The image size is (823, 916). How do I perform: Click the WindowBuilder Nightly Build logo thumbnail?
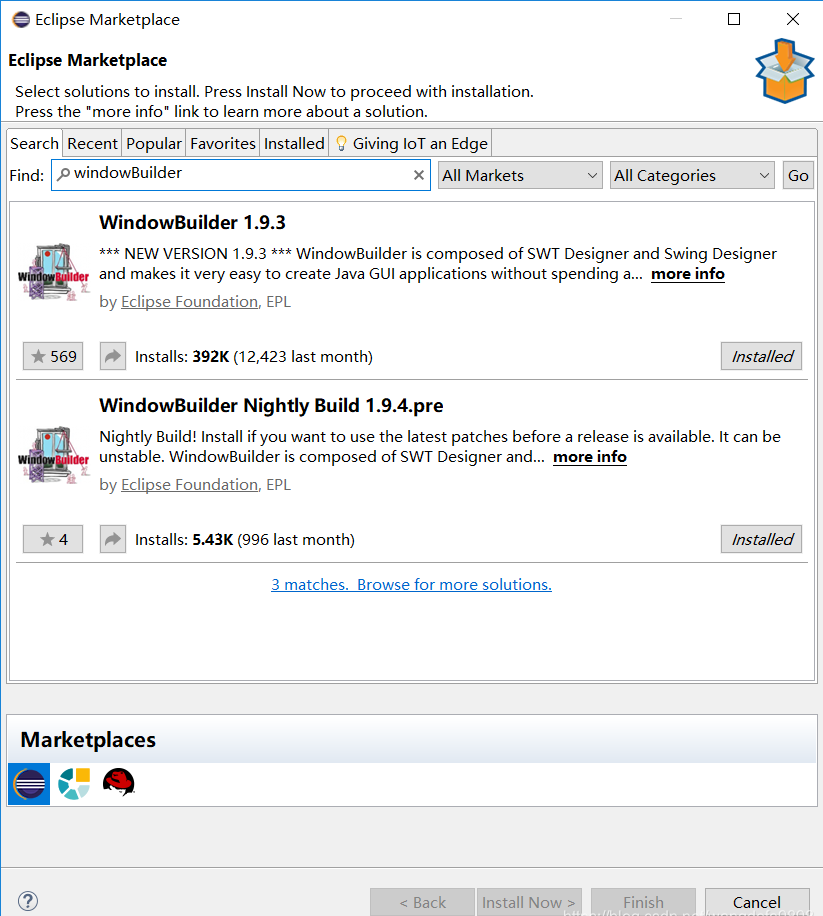54,456
